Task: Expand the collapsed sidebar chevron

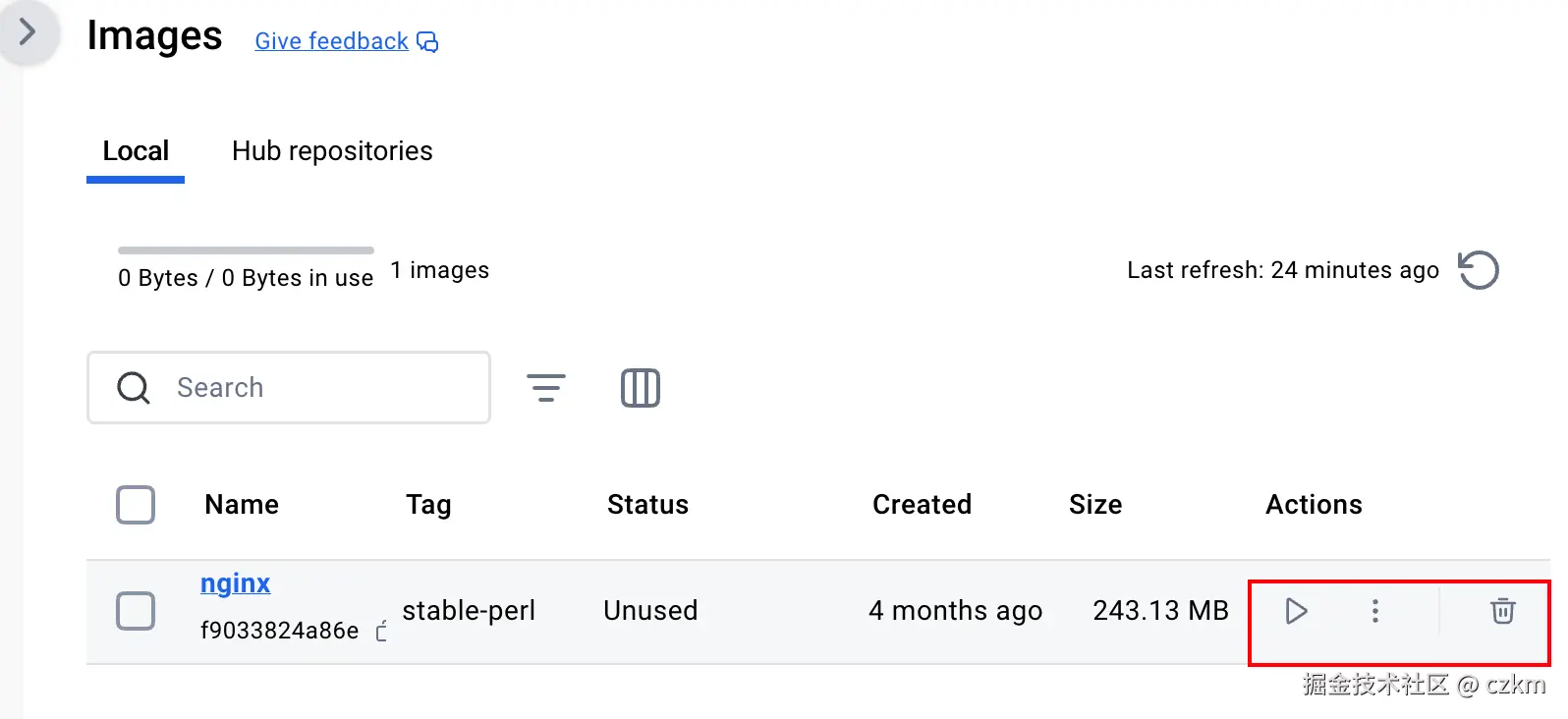Action: (28, 32)
